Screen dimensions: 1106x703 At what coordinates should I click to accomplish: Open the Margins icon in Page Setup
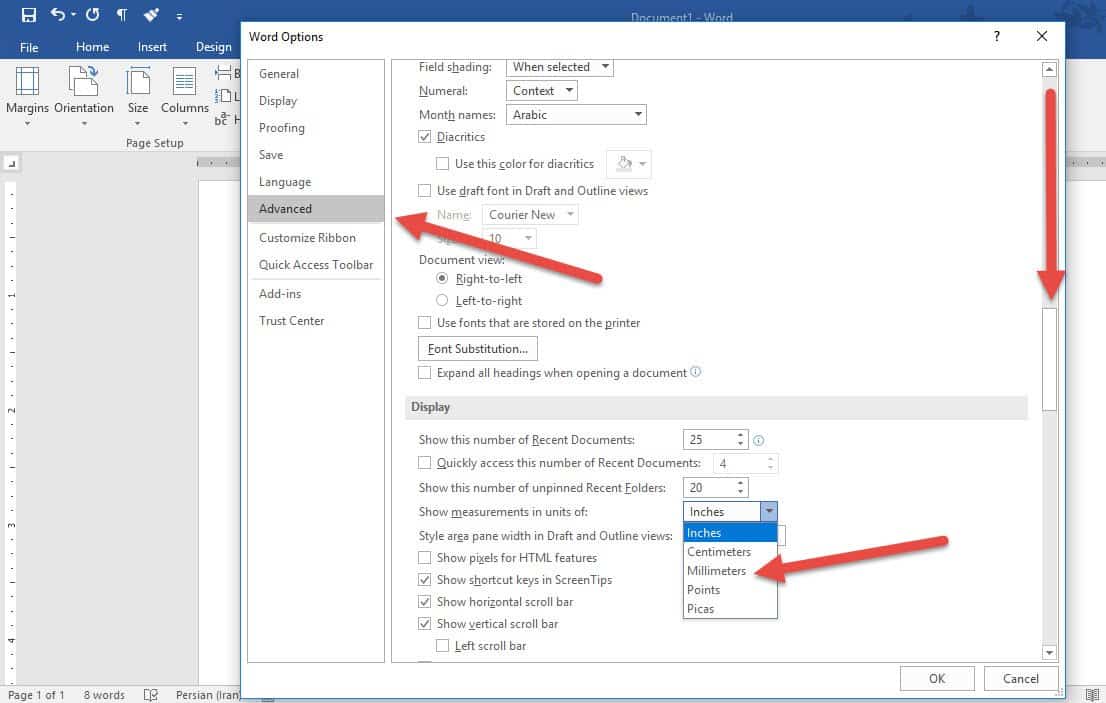pyautogui.click(x=27, y=84)
